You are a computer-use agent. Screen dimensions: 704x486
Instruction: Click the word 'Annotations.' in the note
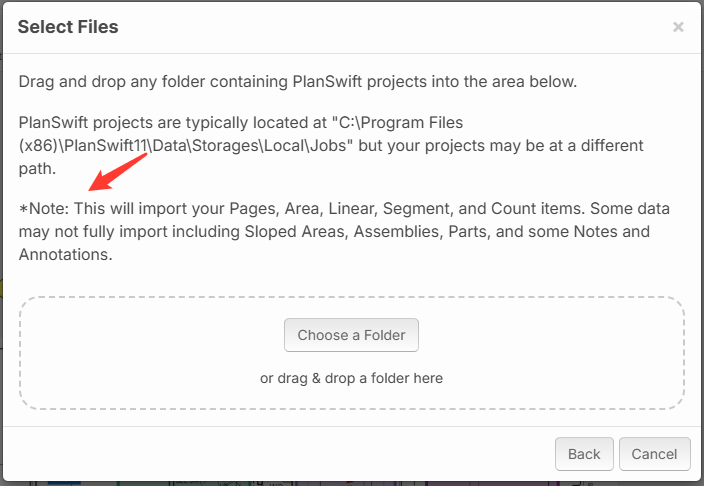coord(66,255)
